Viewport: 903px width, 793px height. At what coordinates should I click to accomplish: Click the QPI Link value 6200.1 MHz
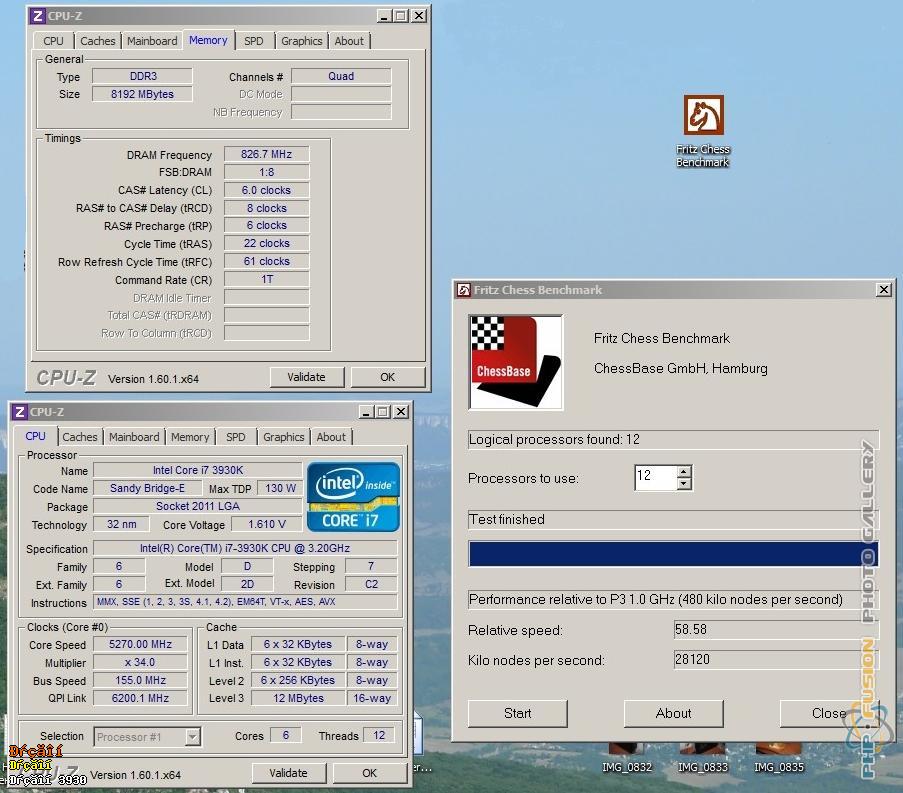(141, 699)
